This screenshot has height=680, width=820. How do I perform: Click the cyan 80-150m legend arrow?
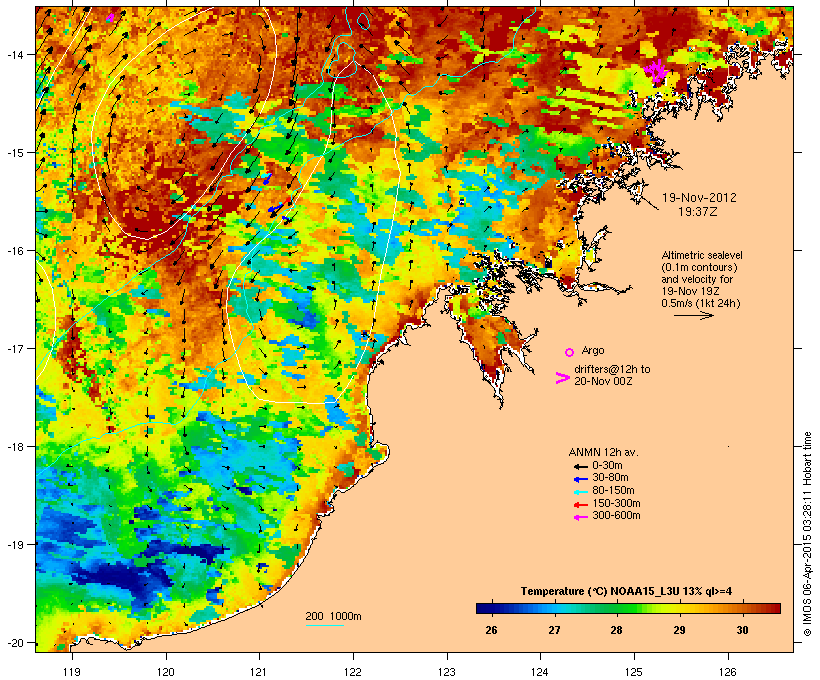[580, 492]
